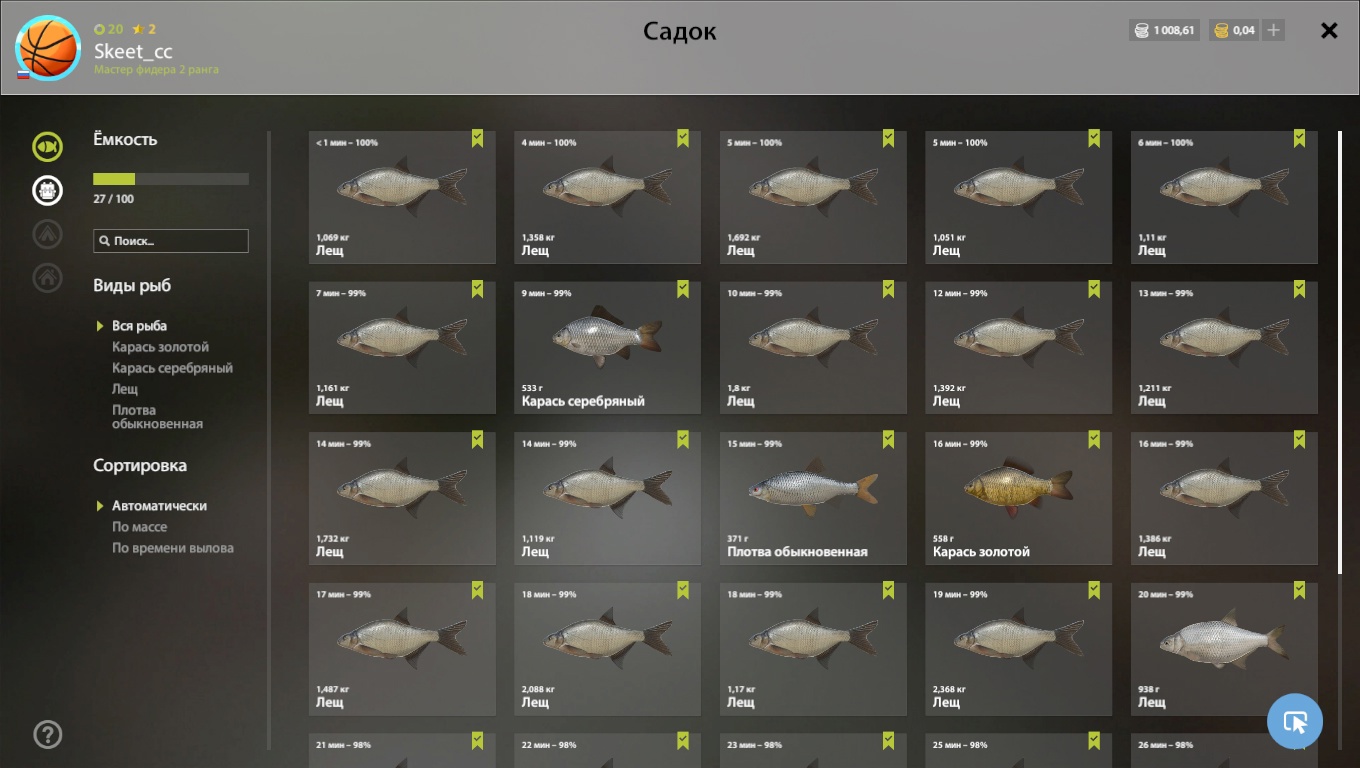This screenshot has width=1360, height=768.
Task: Open the help question mark icon
Action: 47,734
